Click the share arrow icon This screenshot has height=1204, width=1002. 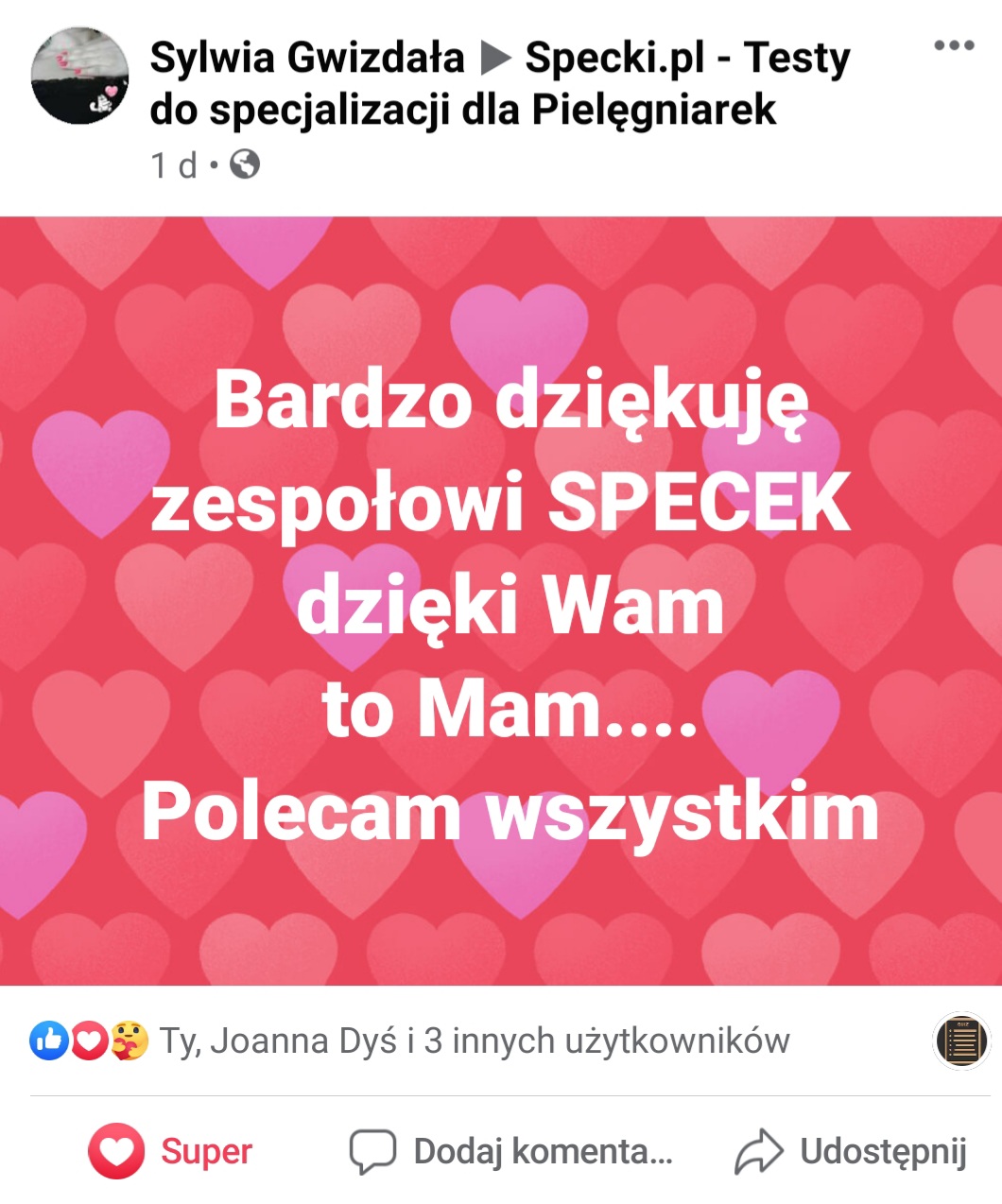[x=759, y=1151]
